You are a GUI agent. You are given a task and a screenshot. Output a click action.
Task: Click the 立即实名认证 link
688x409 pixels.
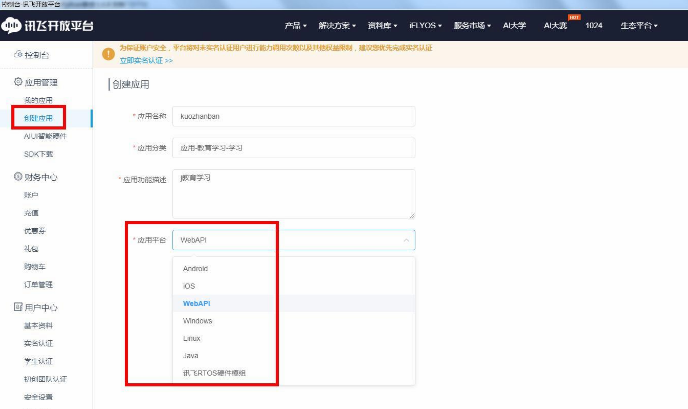click(x=146, y=61)
